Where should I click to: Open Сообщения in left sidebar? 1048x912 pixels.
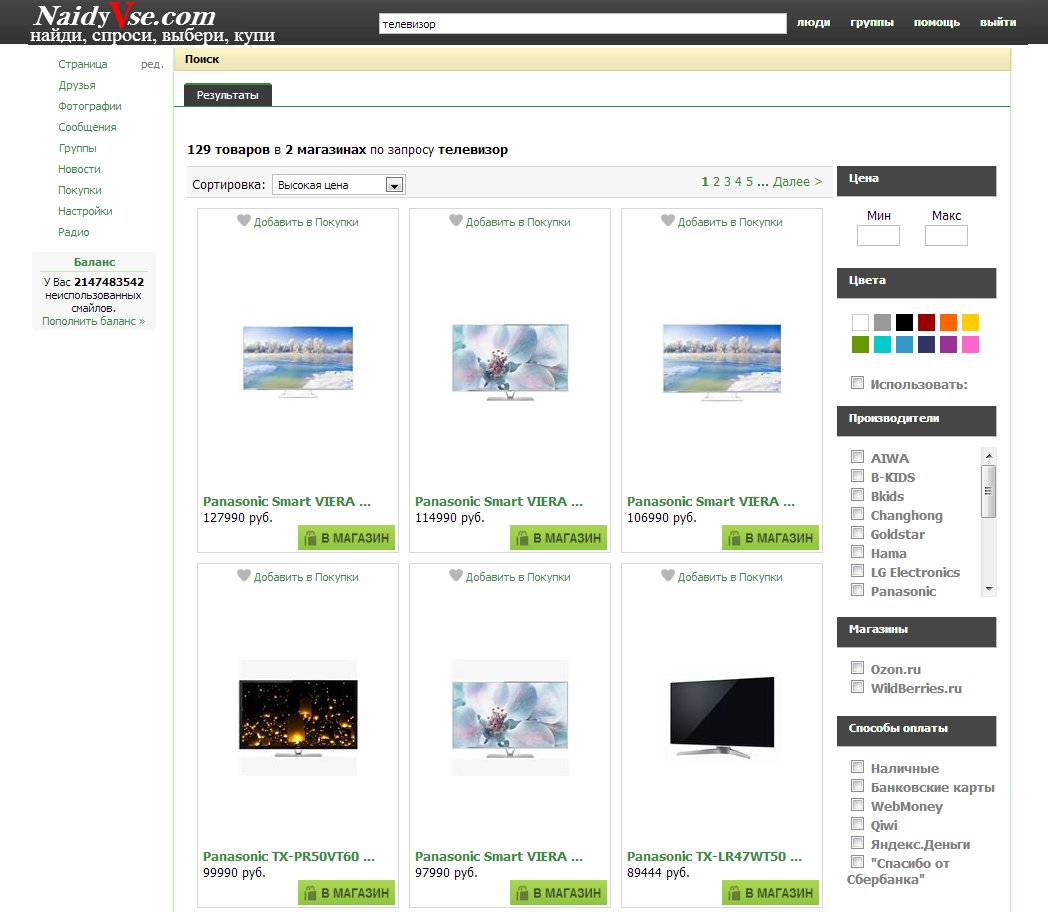[87, 127]
